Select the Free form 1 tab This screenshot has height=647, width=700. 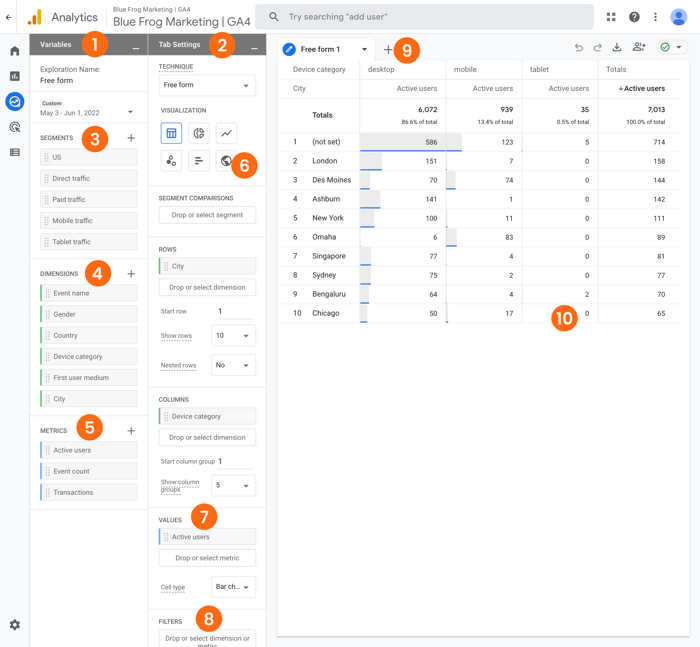point(320,50)
